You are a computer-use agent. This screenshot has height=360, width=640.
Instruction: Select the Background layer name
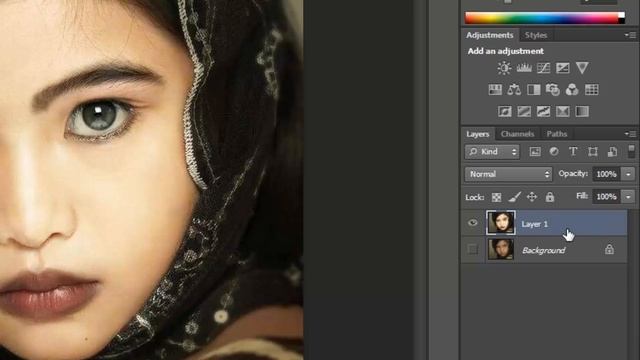tap(544, 250)
